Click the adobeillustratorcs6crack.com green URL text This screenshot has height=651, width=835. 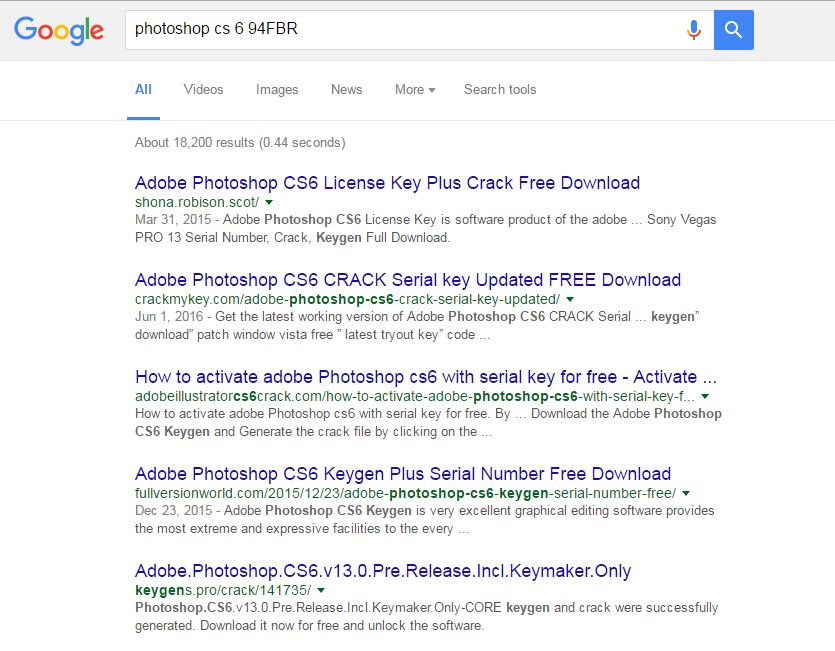click(x=415, y=396)
